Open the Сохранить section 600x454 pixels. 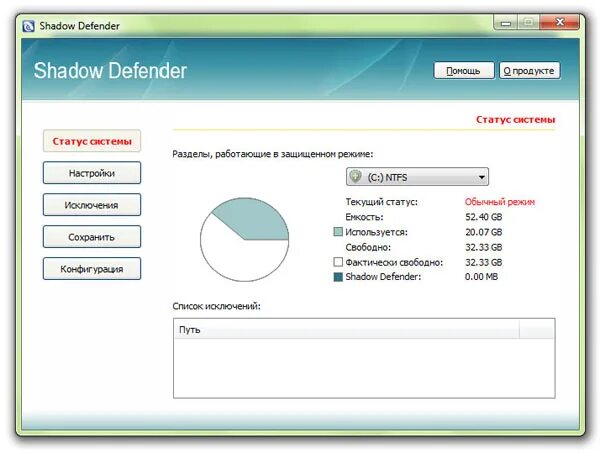92,237
